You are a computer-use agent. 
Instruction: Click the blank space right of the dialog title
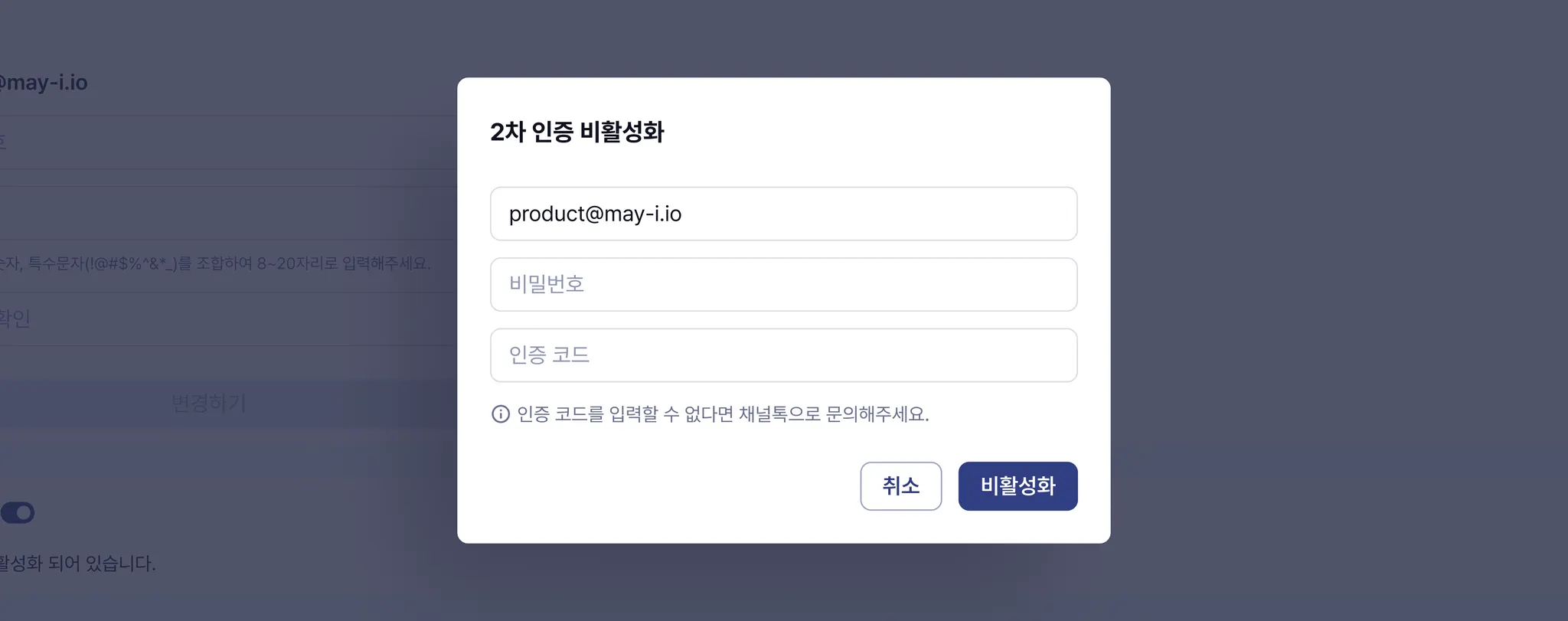click(880, 132)
